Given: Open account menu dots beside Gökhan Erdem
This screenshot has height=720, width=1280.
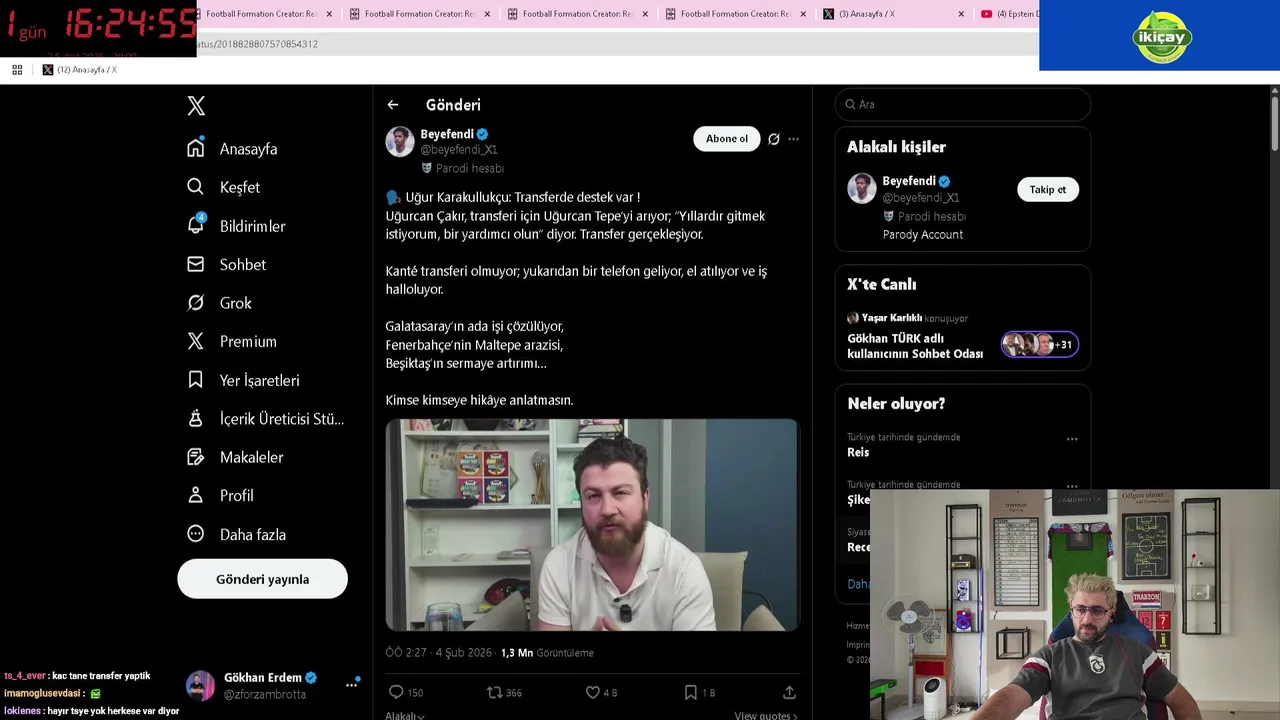Looking at the screenshot, I should [x=352, y=685].
